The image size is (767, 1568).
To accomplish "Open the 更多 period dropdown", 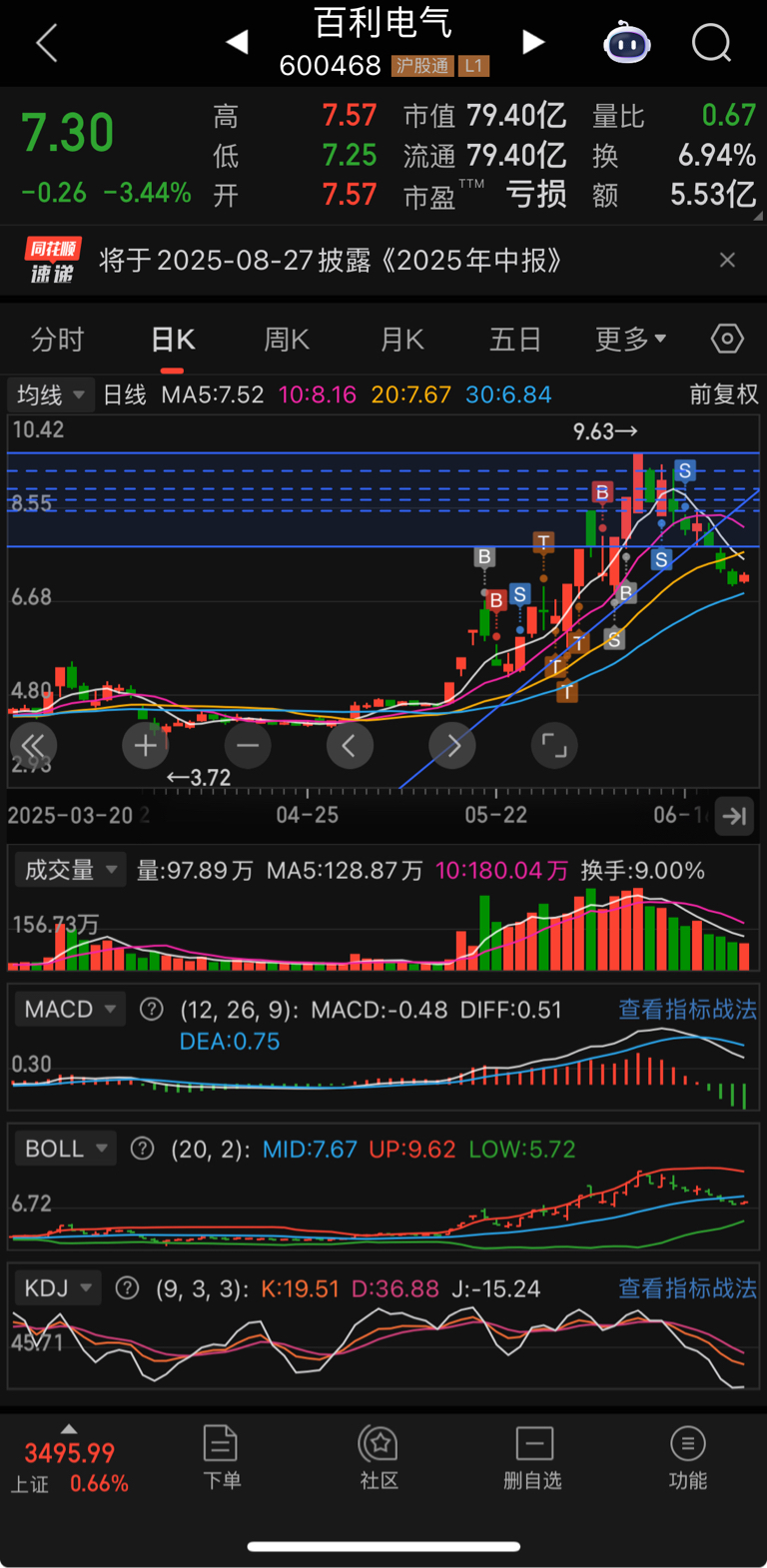I will (630, 340).
